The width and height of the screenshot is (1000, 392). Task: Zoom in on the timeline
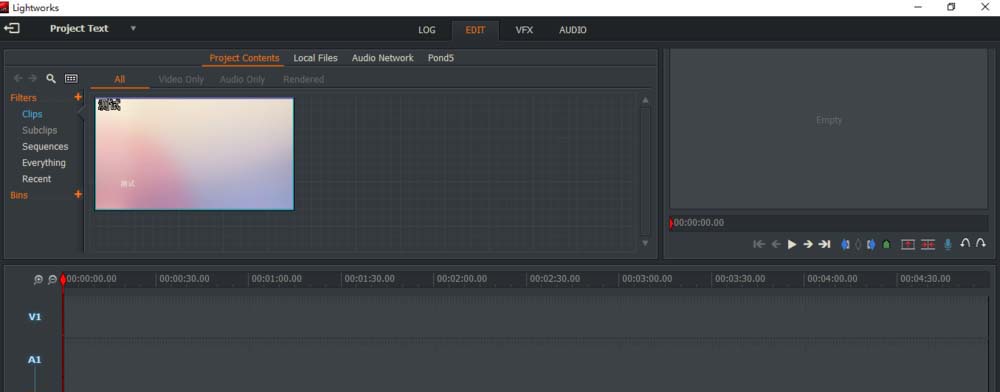38,279
